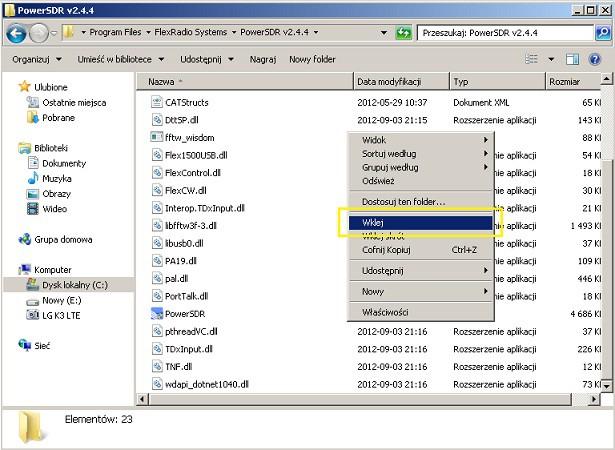Choose Wklej from context menu
The width and height of the screenshot is (615, 450).
click(420, 223)
